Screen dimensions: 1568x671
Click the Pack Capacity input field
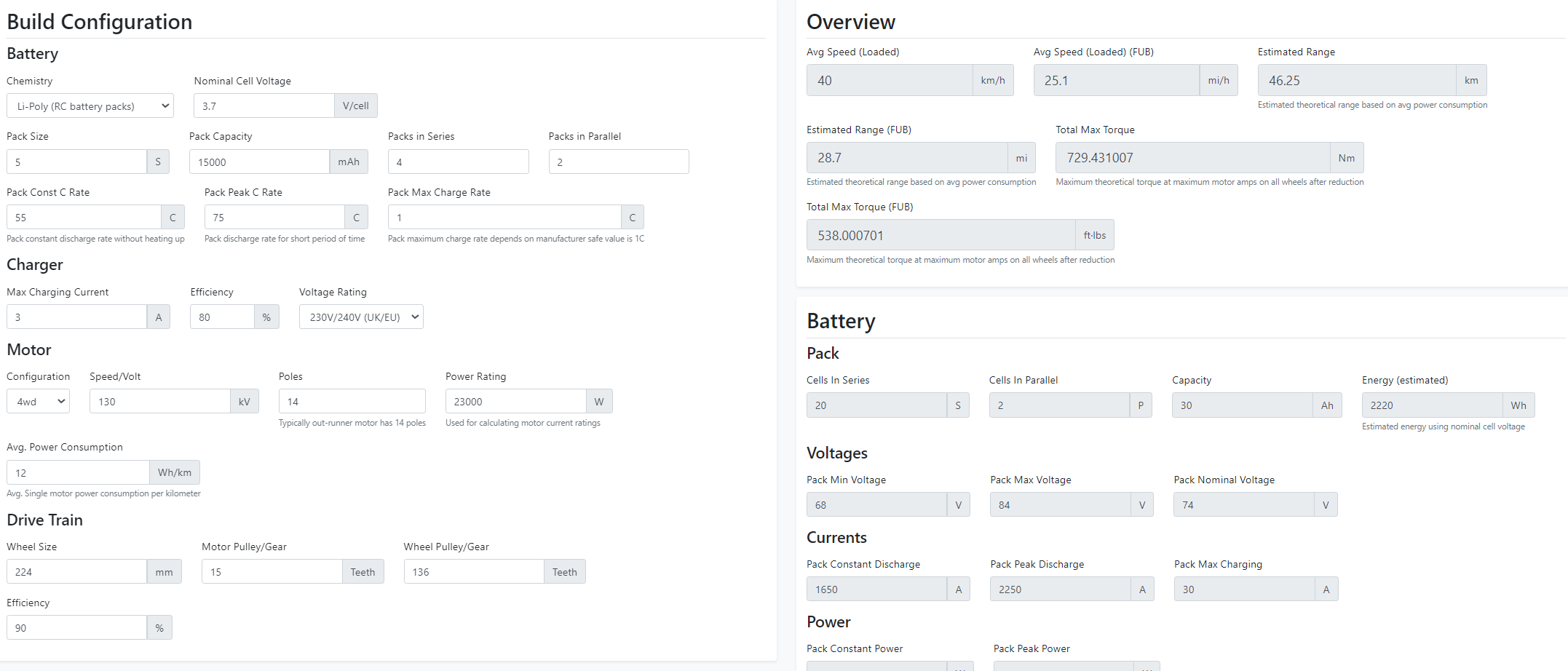pyautogui.click(x=258, y=162)
